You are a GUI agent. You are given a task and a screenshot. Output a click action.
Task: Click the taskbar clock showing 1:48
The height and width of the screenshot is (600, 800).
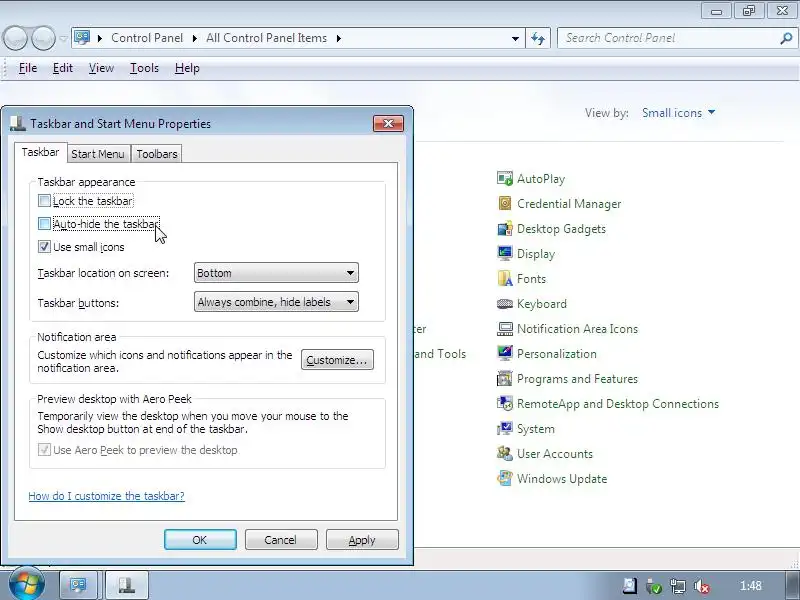(x=751, y=586)
